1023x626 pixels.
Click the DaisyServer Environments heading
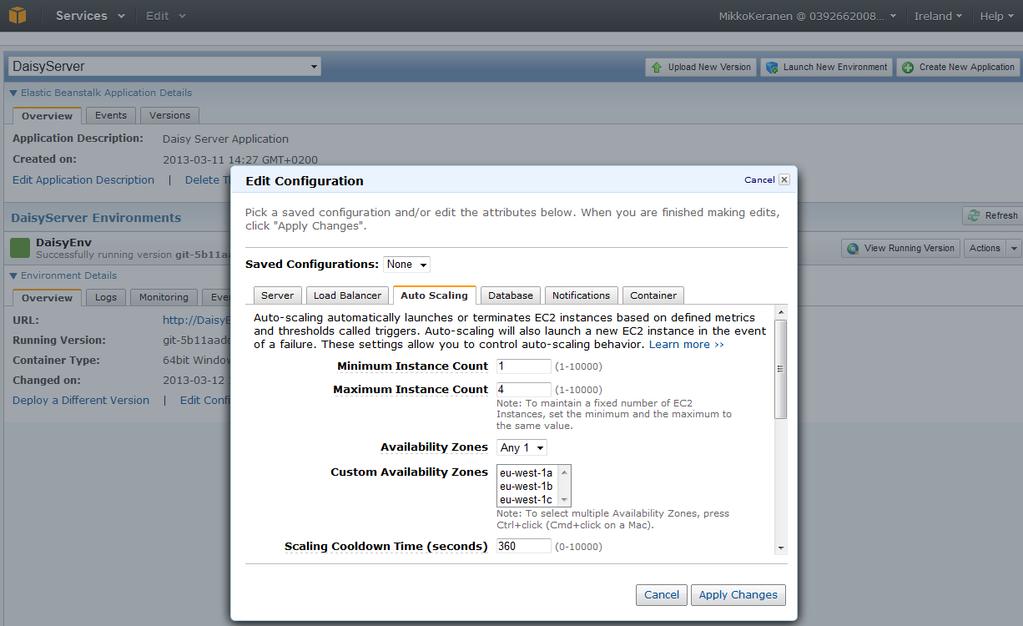point(96,218)
